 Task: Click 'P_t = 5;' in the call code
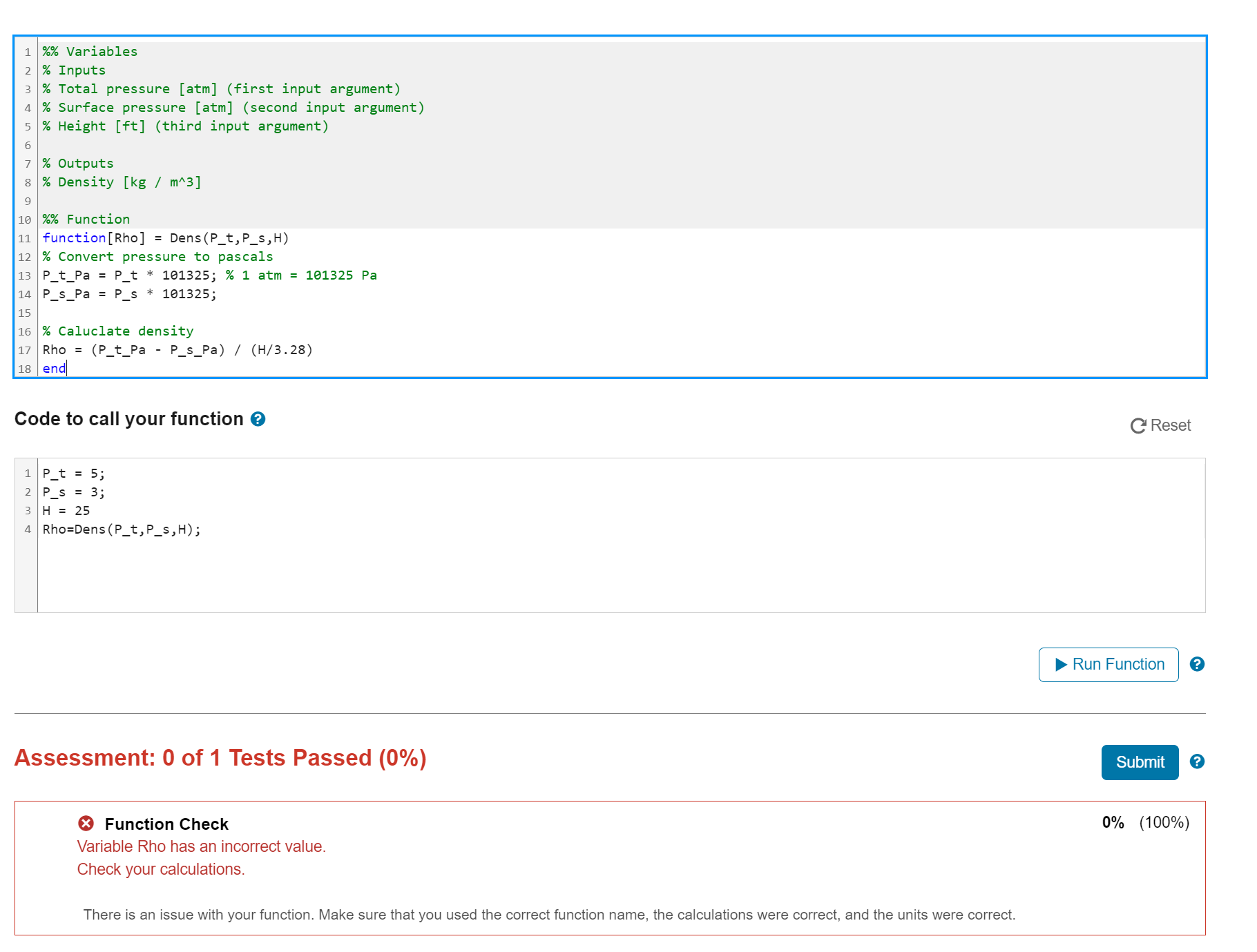[74, 474]
